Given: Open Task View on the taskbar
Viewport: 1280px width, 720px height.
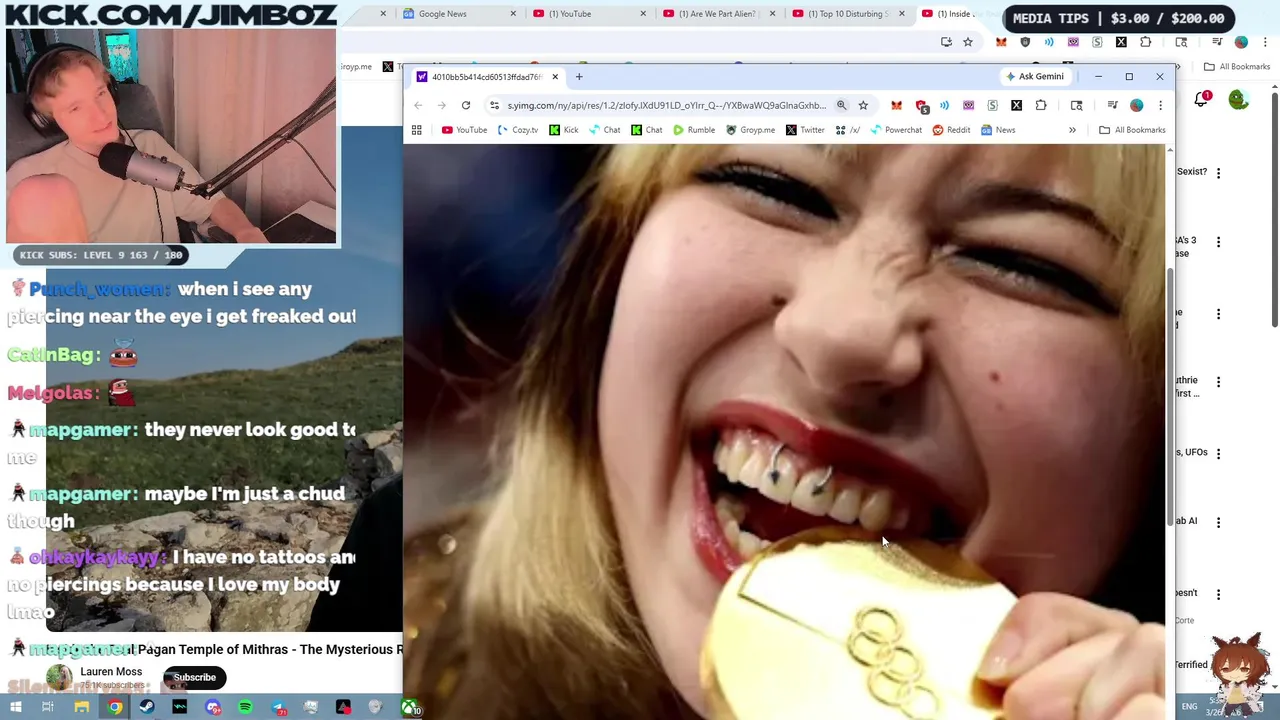Looking at the screenshot, I should point(48,708).
